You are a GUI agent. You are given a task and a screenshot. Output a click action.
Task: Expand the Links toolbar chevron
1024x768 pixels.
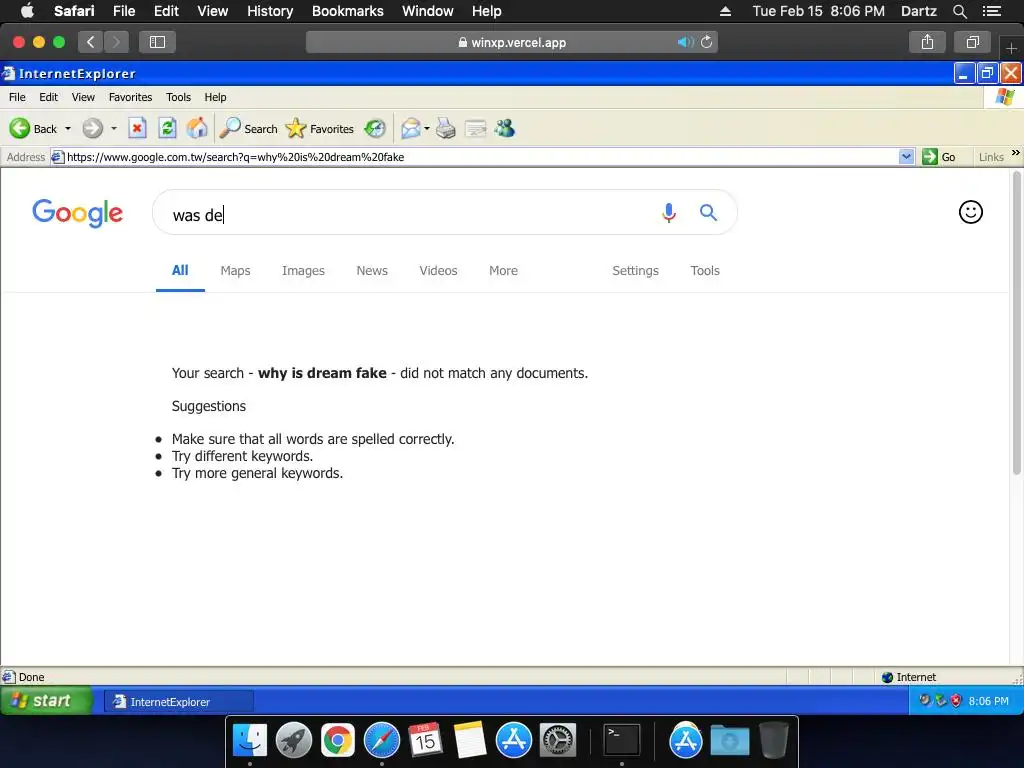click(x=1016, y=153)
